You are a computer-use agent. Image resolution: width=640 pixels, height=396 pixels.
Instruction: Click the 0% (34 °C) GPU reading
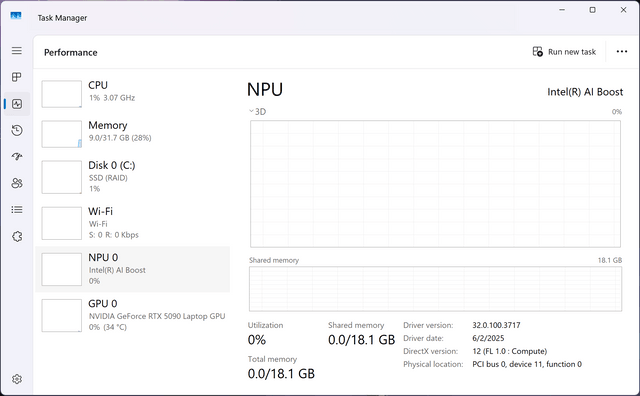coord(108,327)
